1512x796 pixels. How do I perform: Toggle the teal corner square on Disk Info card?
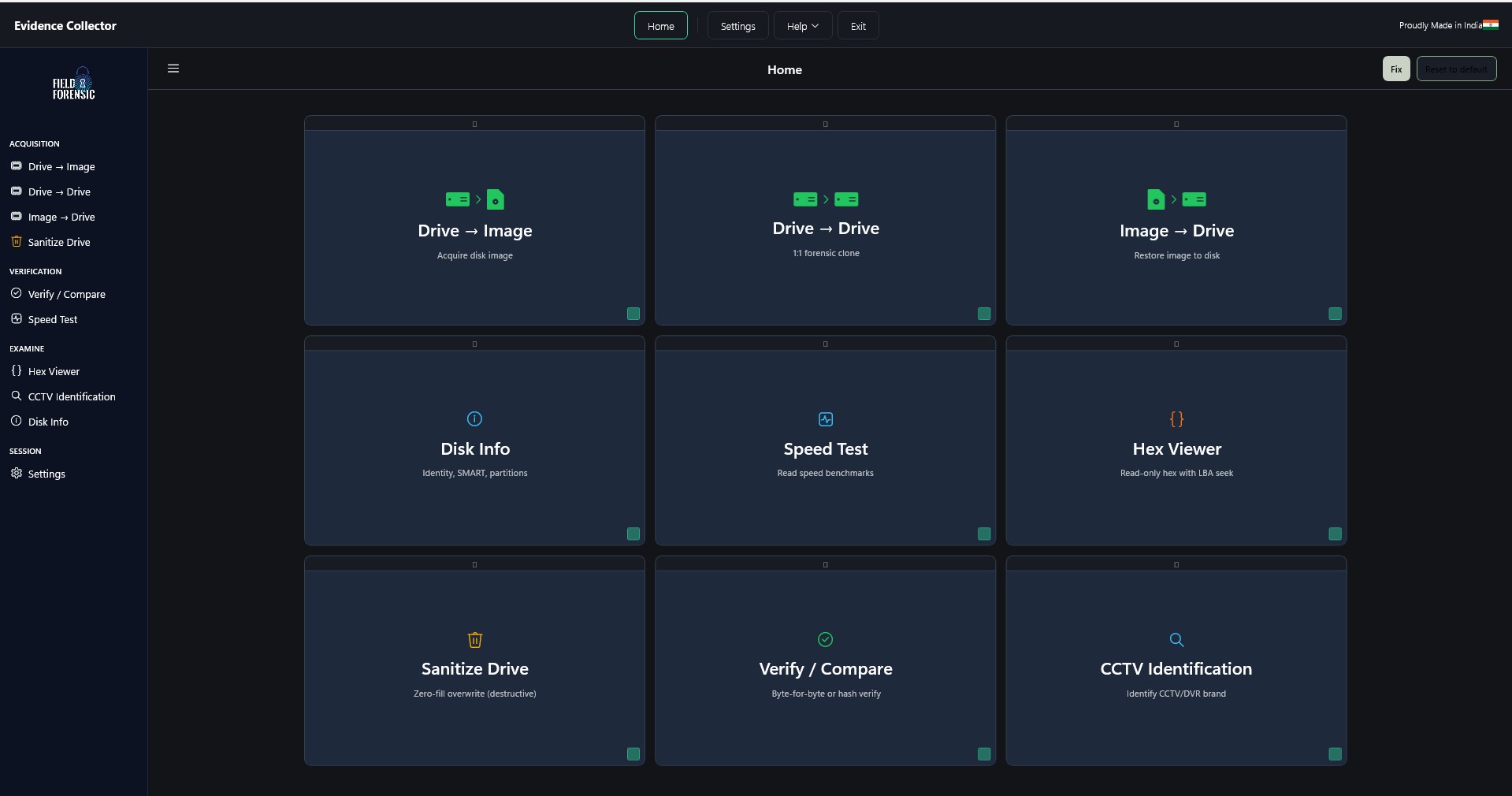pos(633,534)
